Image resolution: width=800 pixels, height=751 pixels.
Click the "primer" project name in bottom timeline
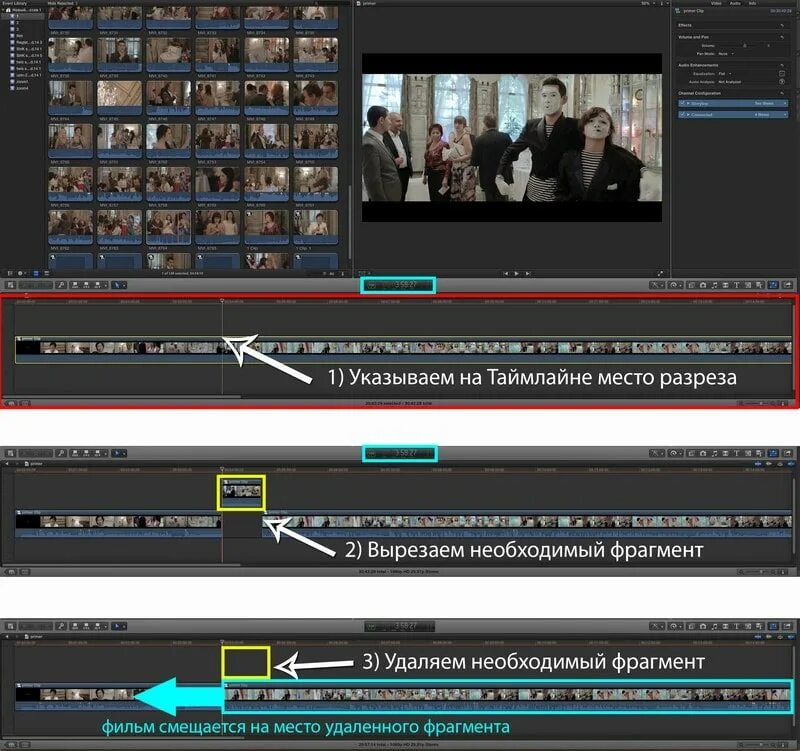point(34,637)
